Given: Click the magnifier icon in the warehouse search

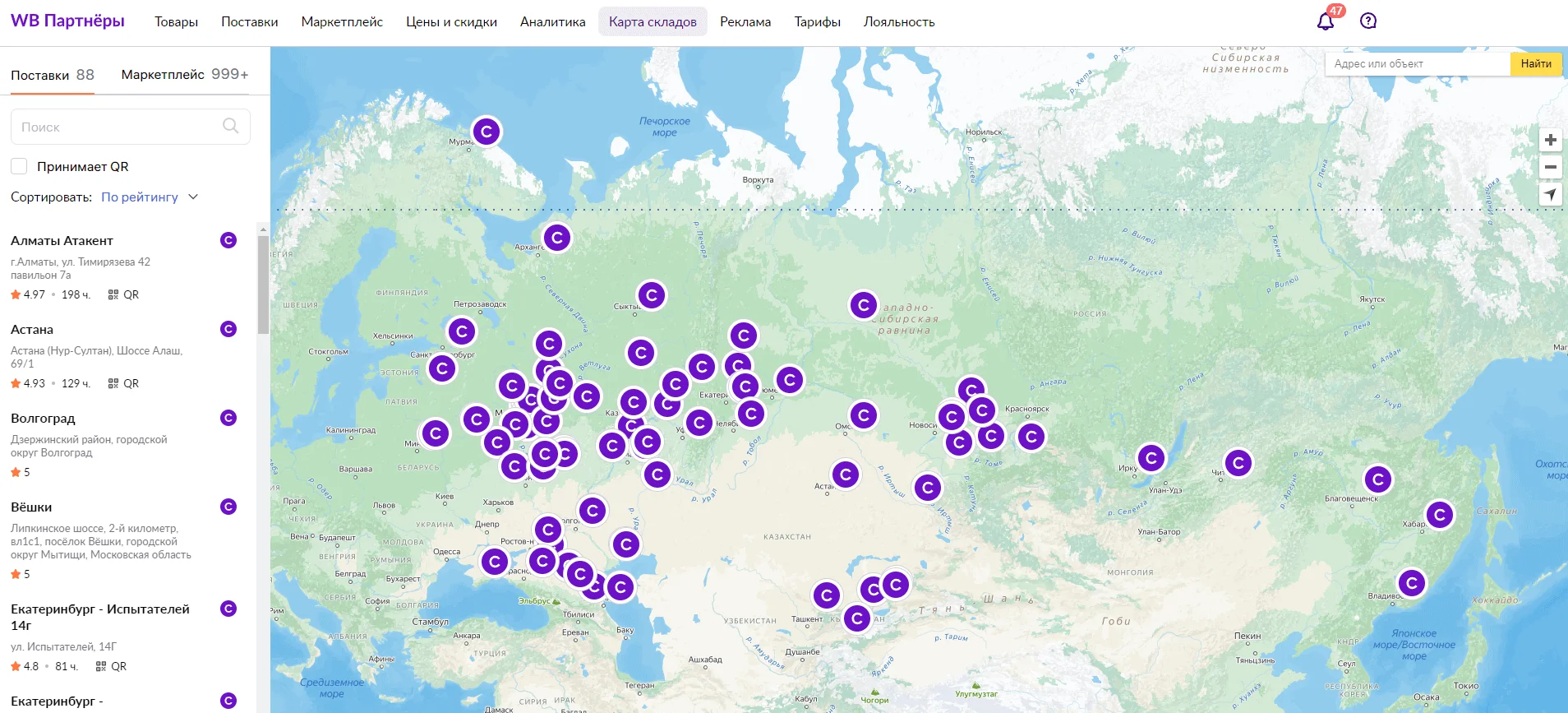Looking at the screenshot, I should (231, 126).
